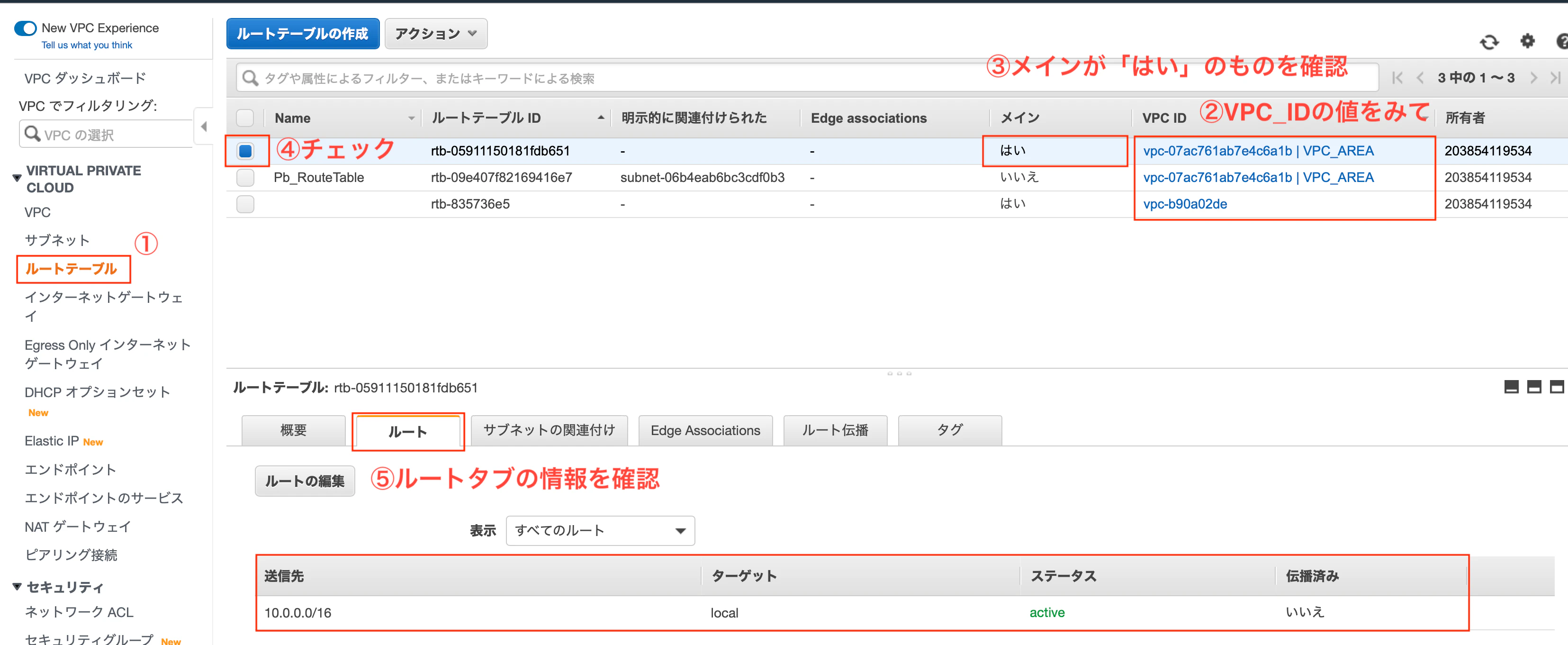
Task: Click the active status text
Action: 1047,613
